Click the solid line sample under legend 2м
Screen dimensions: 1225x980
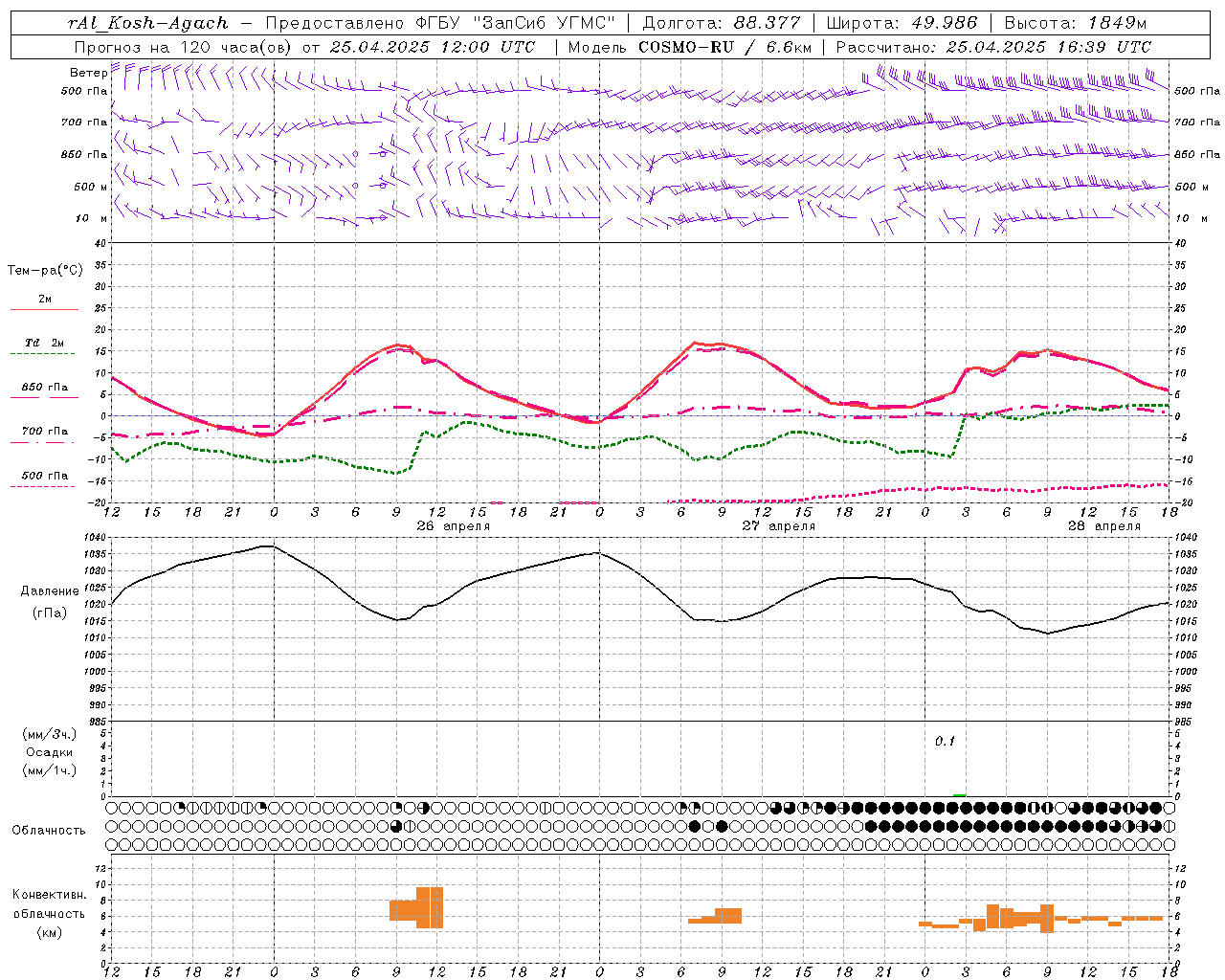[44, 310]
